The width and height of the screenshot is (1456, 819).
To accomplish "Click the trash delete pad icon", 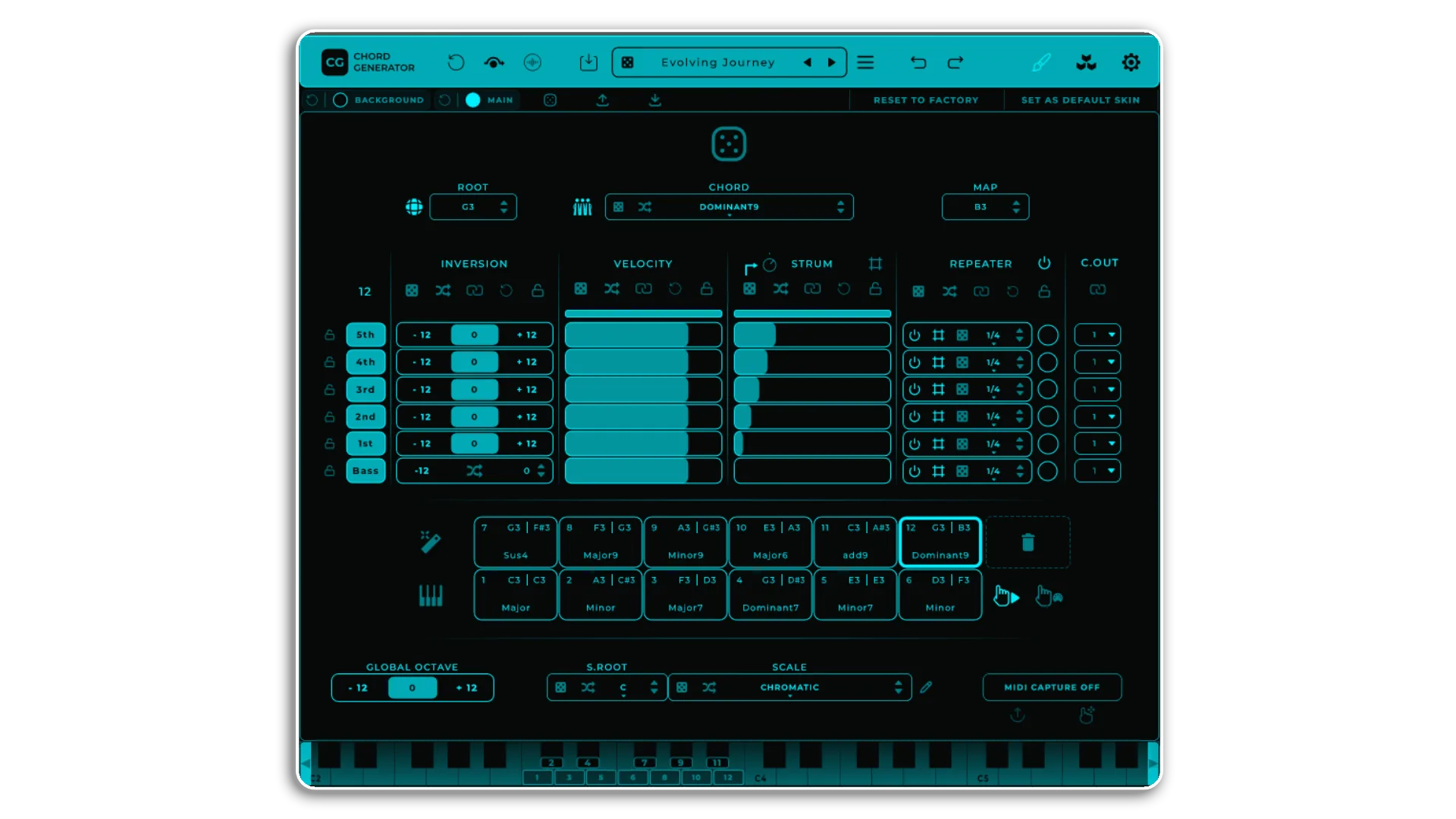I will (x=1028, y=542).
